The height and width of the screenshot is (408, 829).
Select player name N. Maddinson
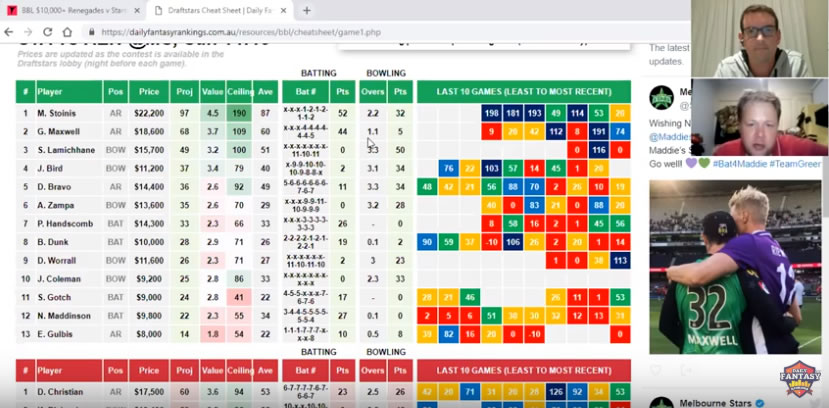[x=64, y=316]
